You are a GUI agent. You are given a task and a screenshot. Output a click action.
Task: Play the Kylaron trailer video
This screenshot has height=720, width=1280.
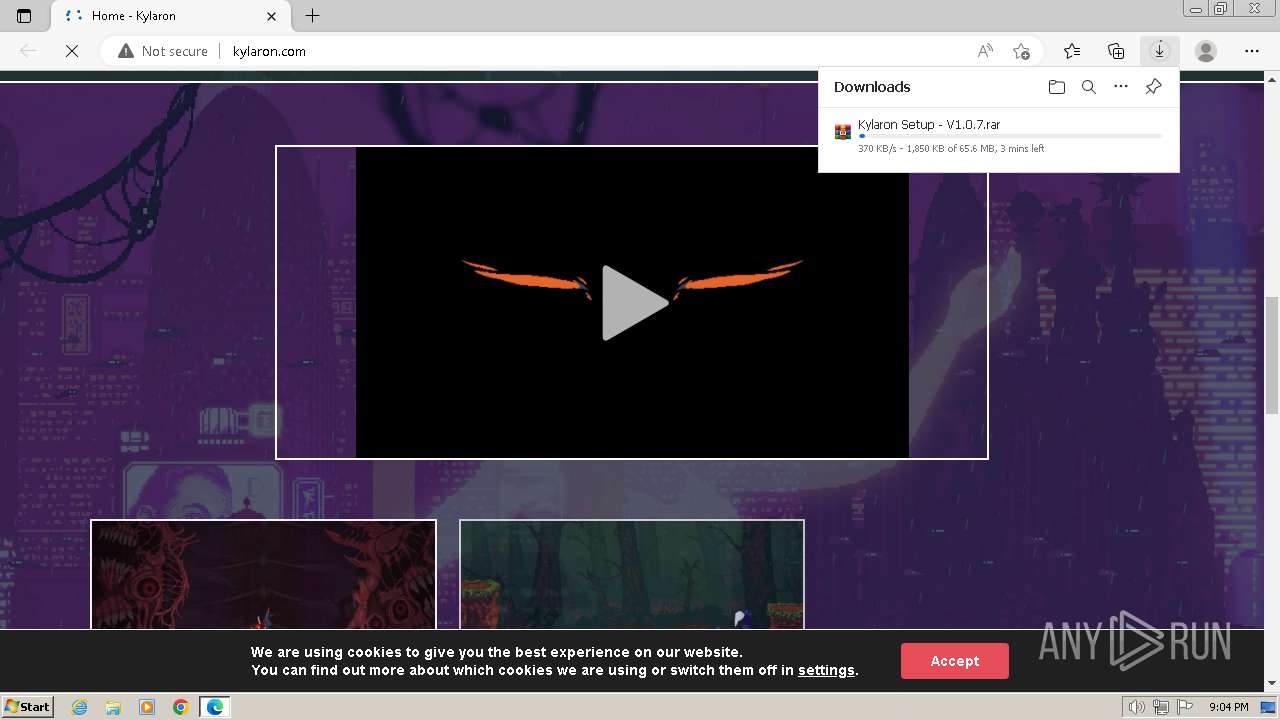coord(635,303)
